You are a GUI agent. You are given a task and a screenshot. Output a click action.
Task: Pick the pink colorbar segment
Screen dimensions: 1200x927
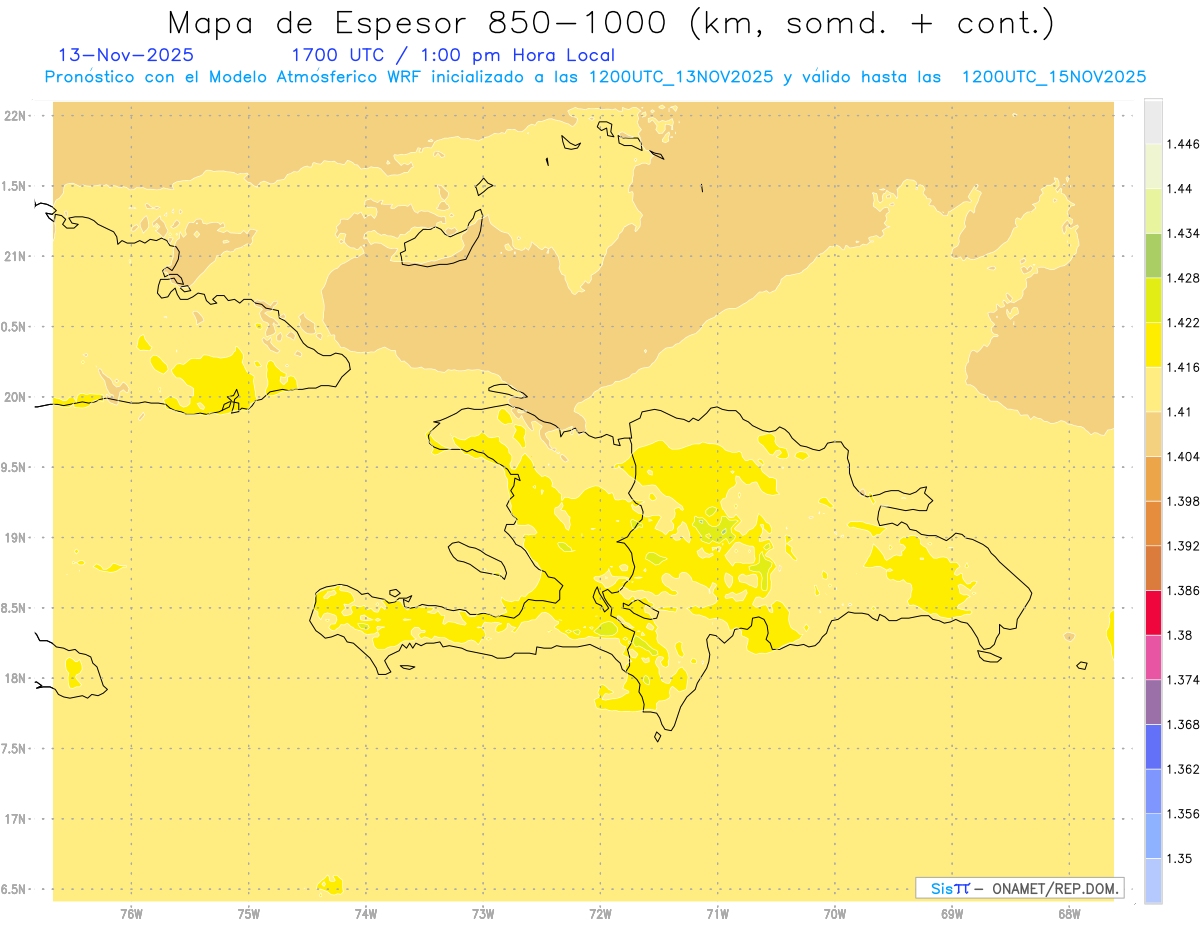[1153, 657]
